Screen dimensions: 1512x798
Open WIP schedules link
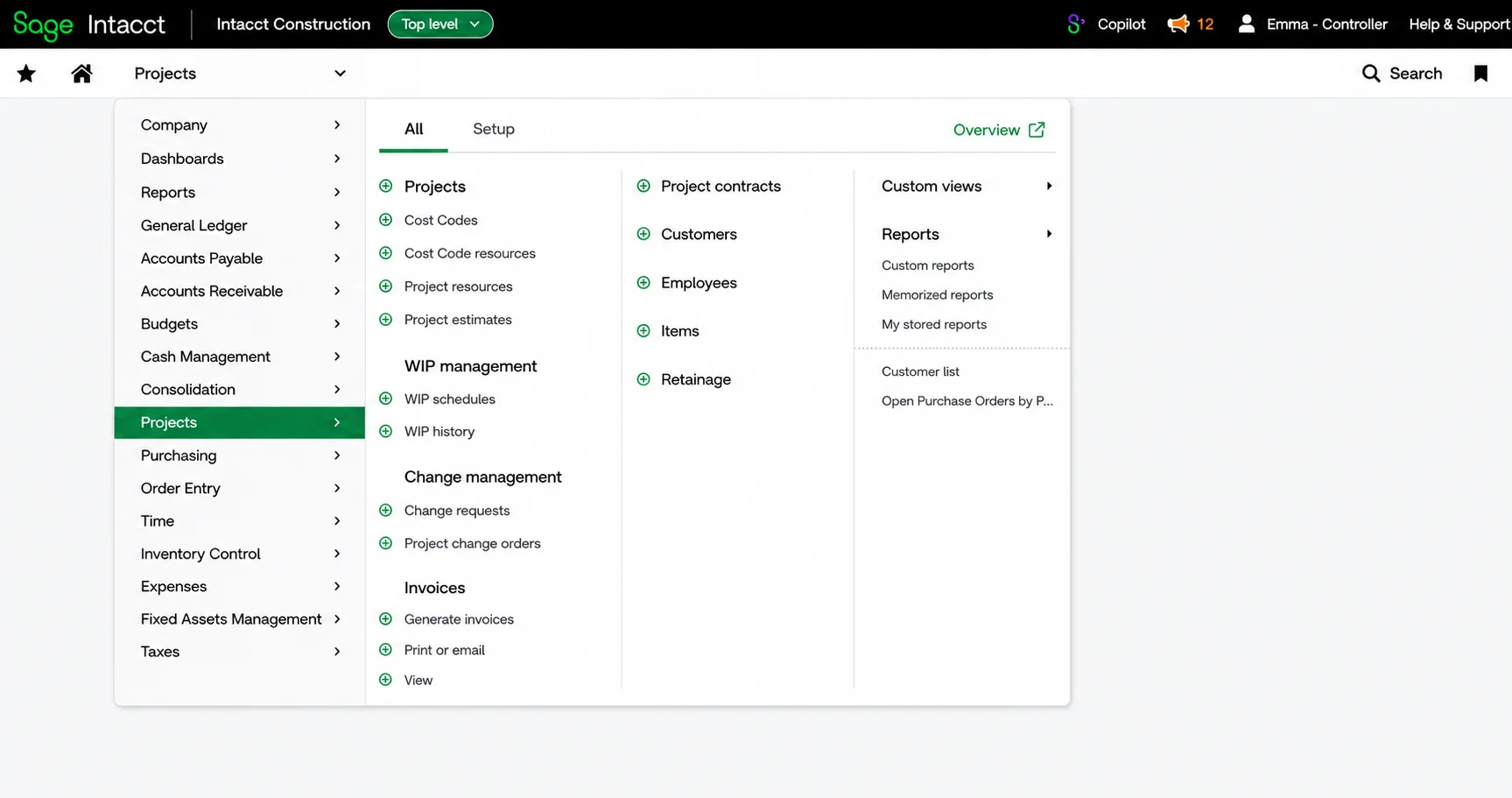click(449, 399)
